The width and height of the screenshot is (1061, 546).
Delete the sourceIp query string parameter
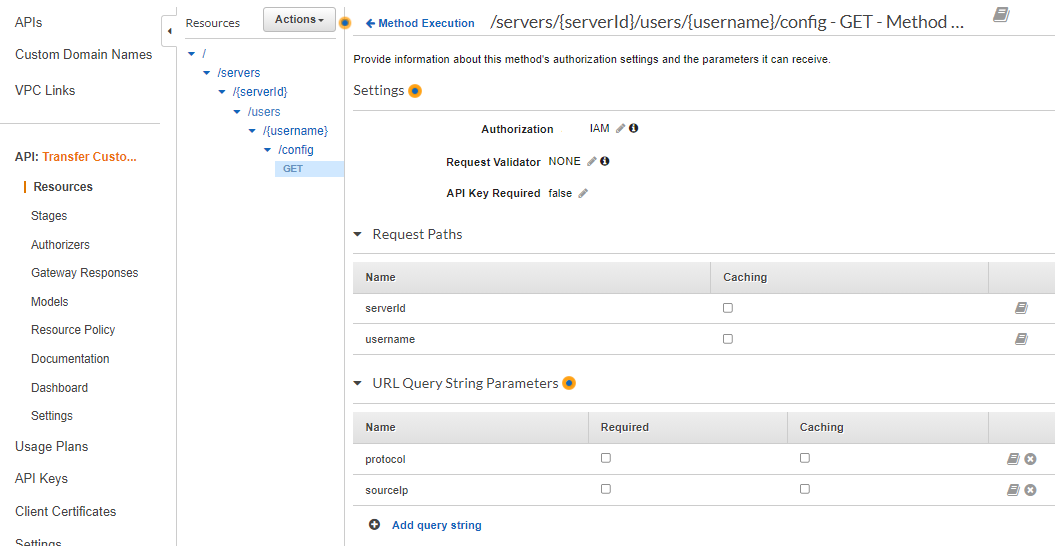(1030, 490)
